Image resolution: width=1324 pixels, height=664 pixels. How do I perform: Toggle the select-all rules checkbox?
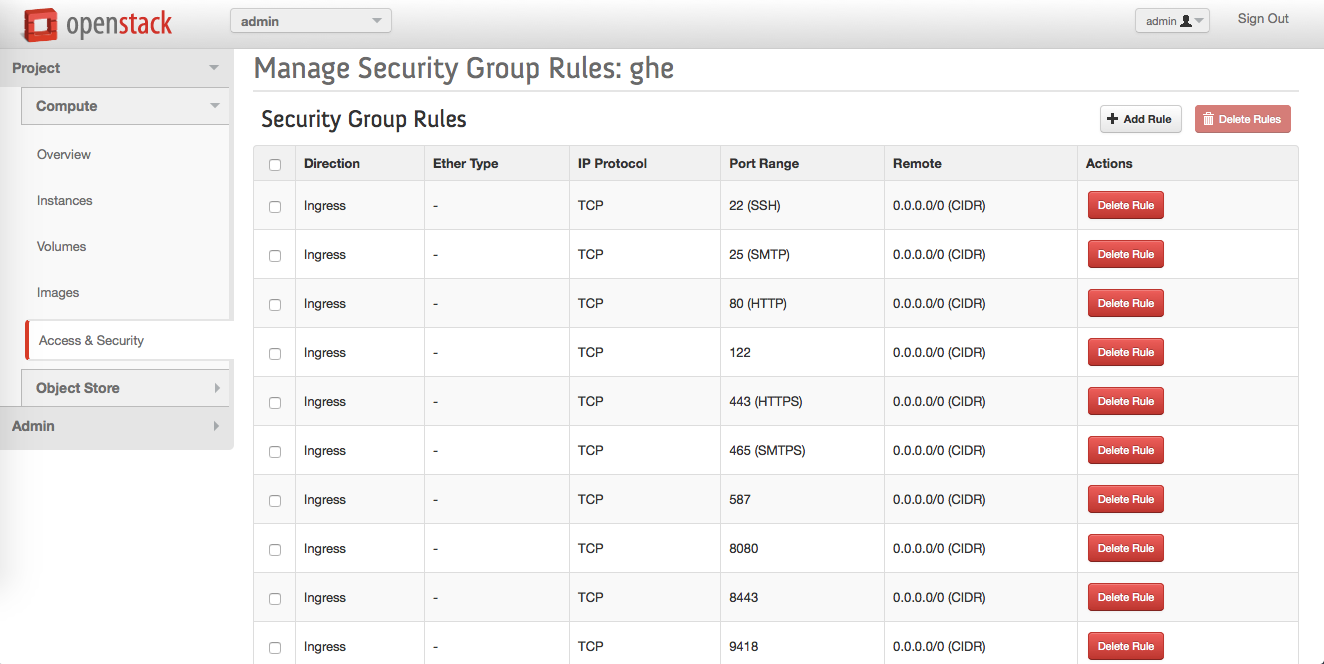[x=275, y=165]
